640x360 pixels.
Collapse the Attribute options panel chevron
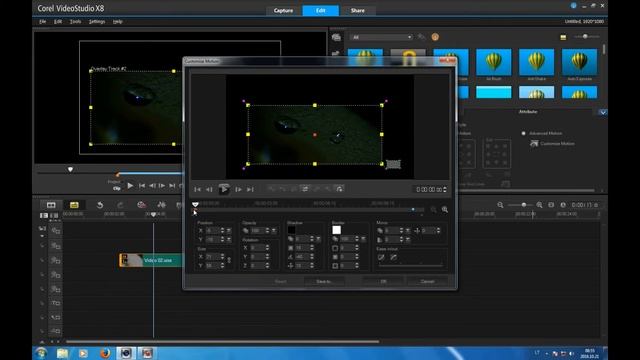603,112
